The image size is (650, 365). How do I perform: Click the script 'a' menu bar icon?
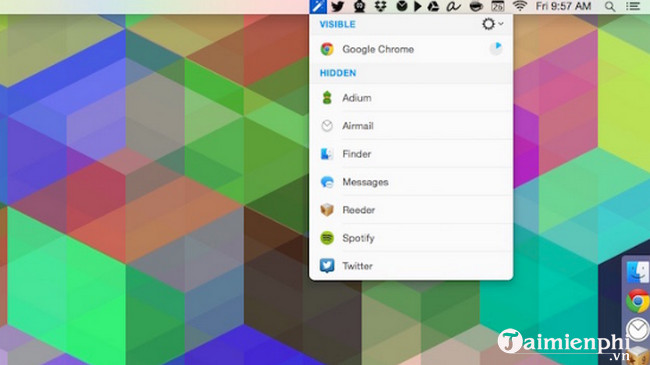[453, 6]
